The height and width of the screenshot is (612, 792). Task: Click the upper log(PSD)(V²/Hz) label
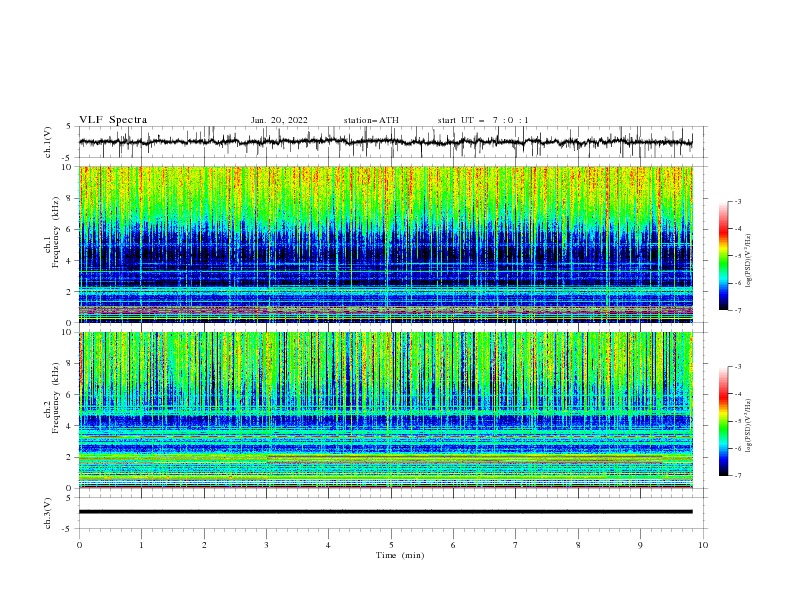(x=749, y=261)
